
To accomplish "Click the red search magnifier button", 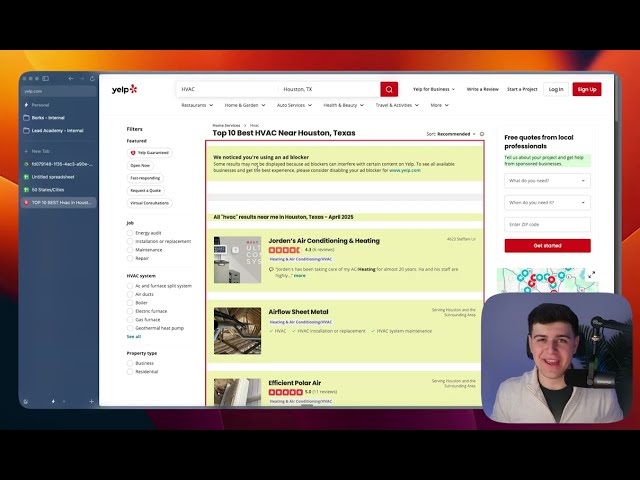I will pos(389,89).
